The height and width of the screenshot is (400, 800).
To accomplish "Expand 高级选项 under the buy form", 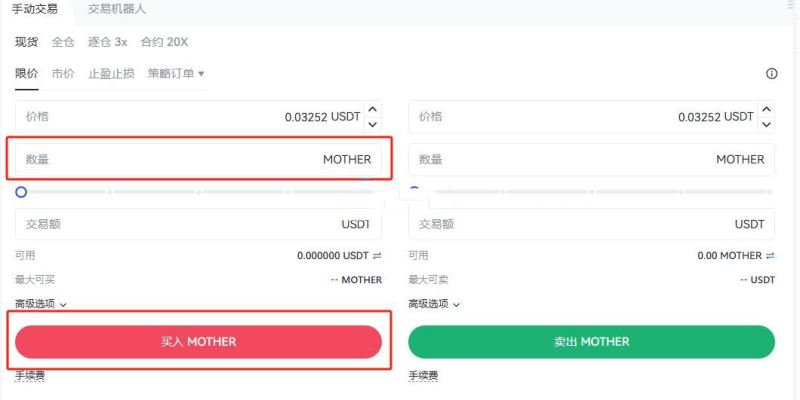I will (x=41, y=303).
